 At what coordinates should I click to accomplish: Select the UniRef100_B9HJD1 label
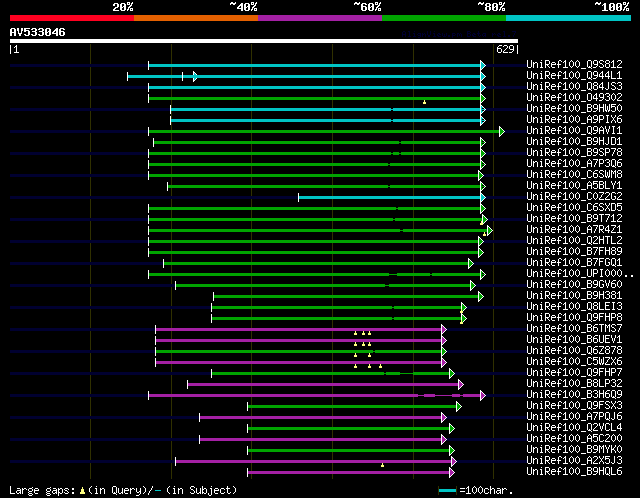tap(574, 141)
